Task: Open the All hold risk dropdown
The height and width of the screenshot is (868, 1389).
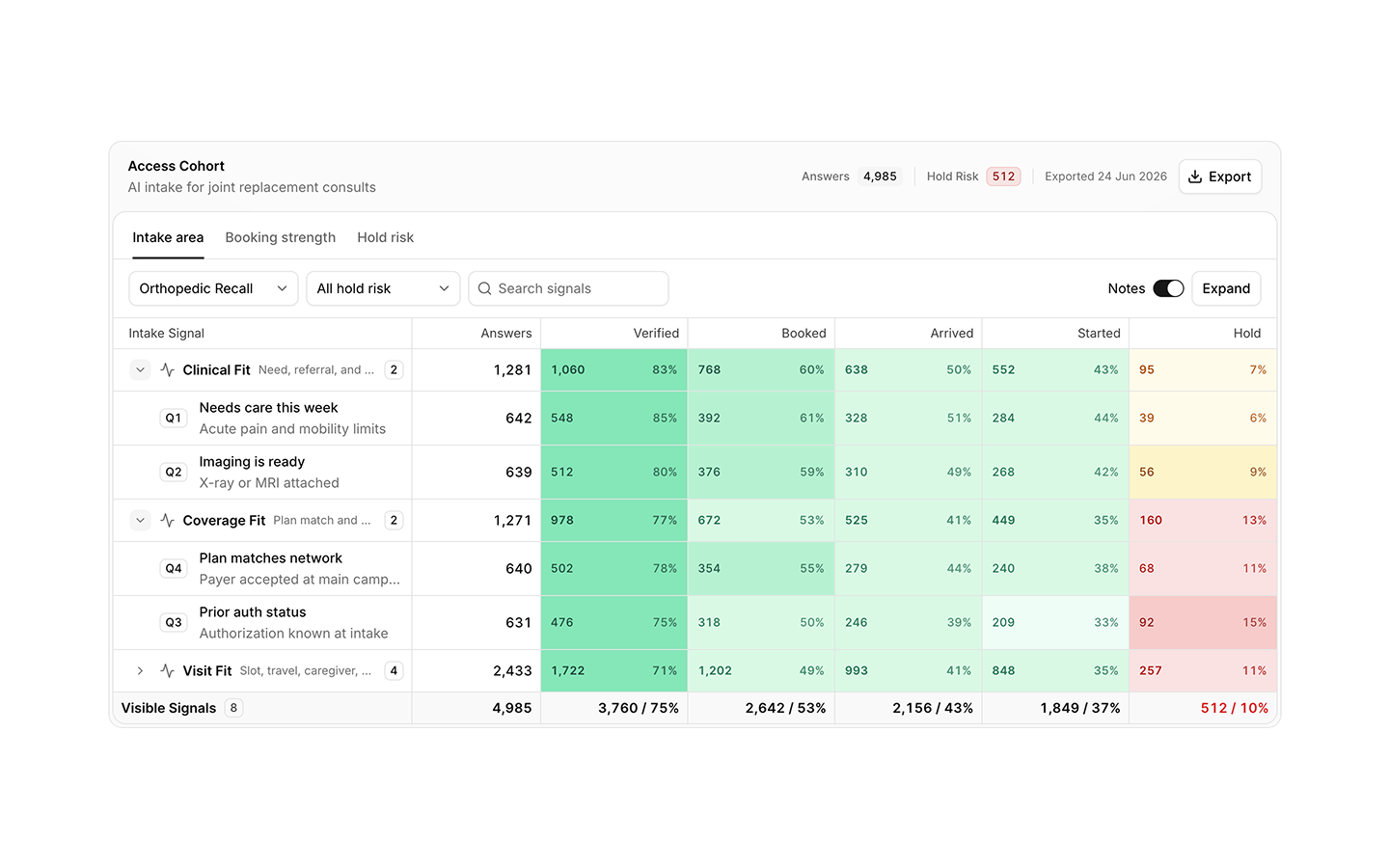Action: (383, 288)
